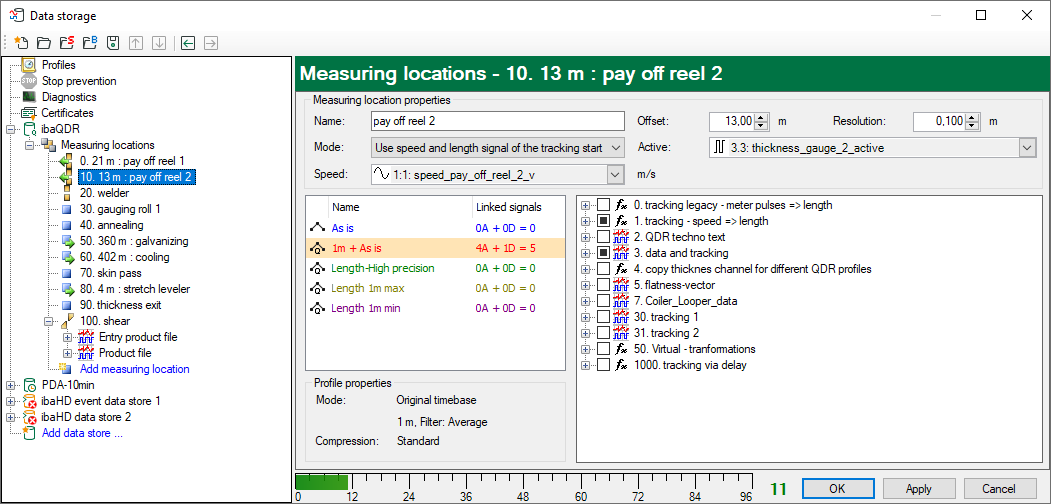The image size is (1051, 504).
Task: Click the move down arrow toolbar icon
Action: (x=159, y=44)
